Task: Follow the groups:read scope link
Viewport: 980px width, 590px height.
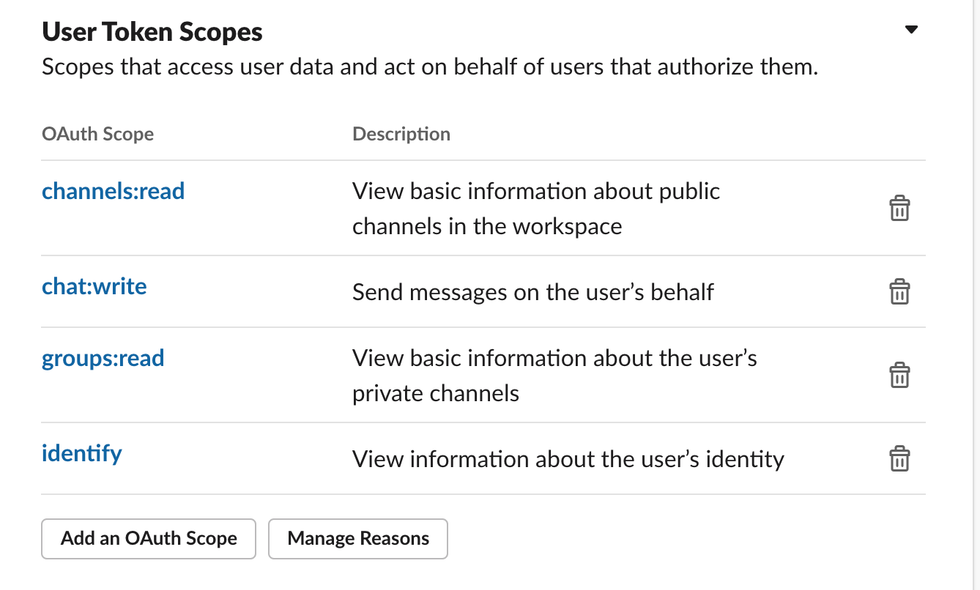Action: tap(103, 358)
